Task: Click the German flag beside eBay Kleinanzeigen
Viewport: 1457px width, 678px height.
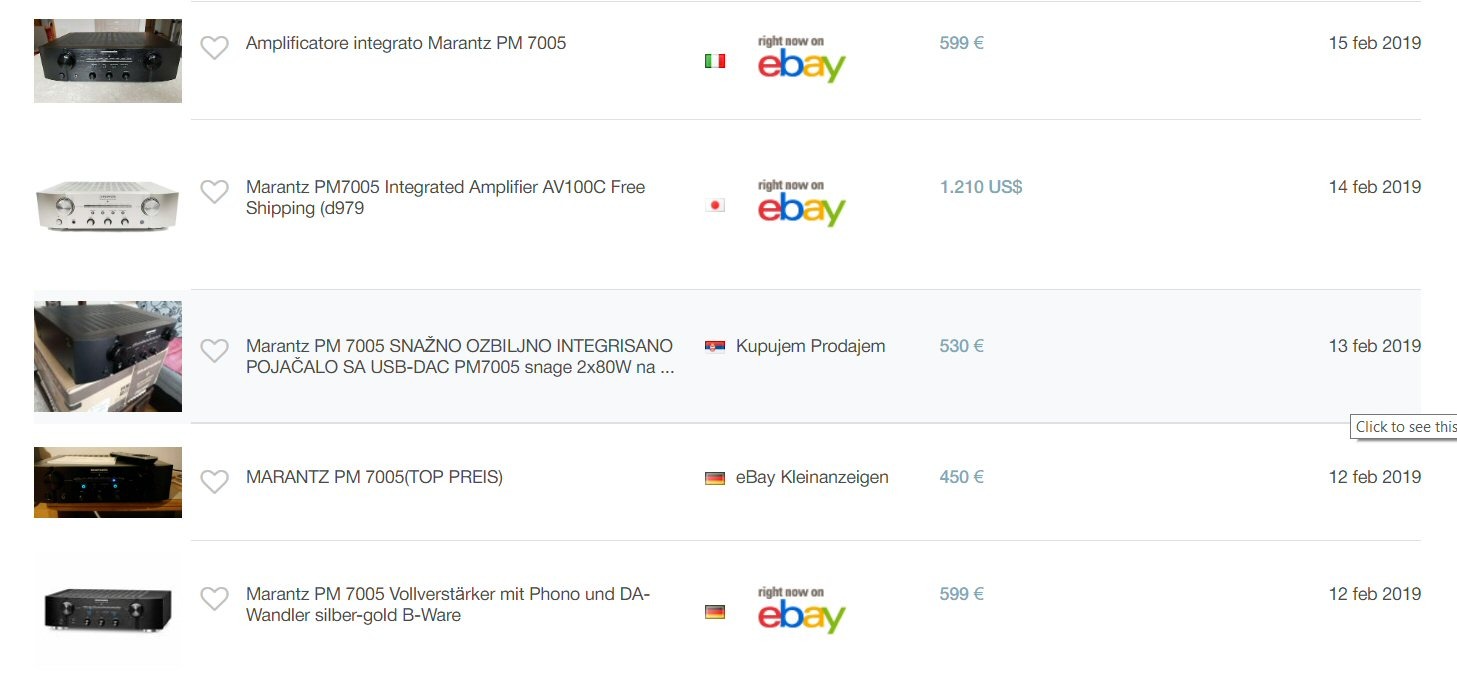Action: click(715, 478)
